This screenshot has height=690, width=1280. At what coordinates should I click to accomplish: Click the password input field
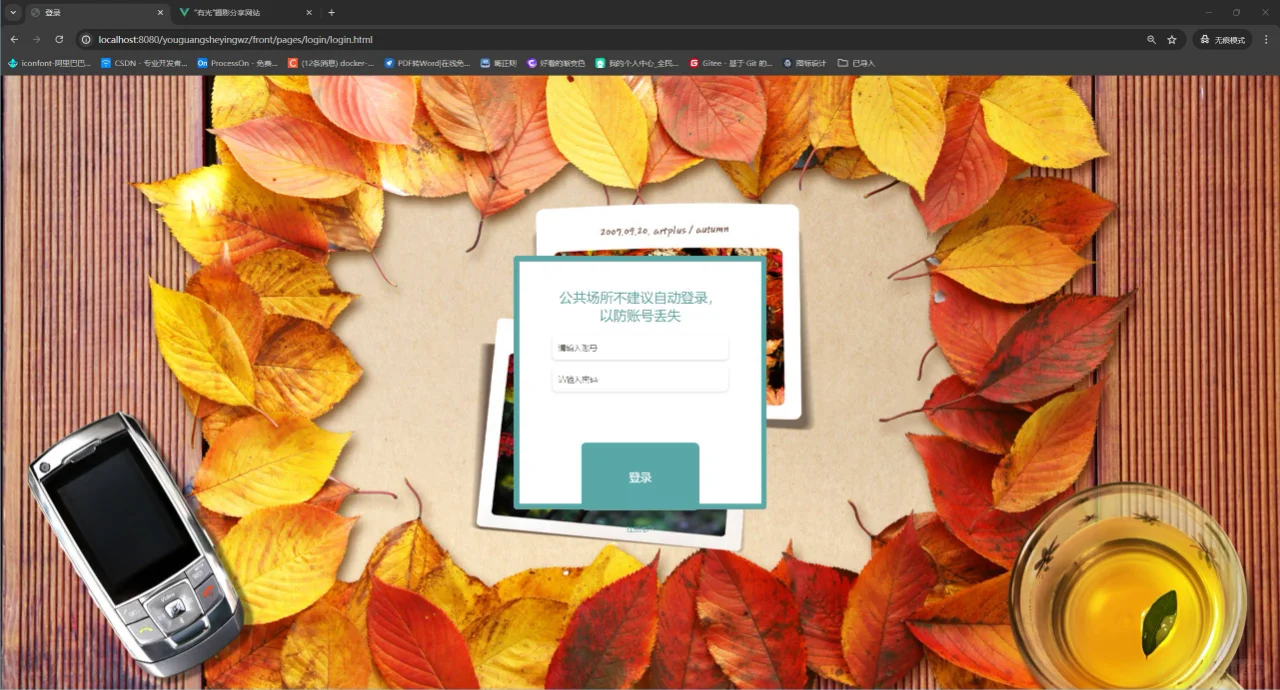point(640,380)
